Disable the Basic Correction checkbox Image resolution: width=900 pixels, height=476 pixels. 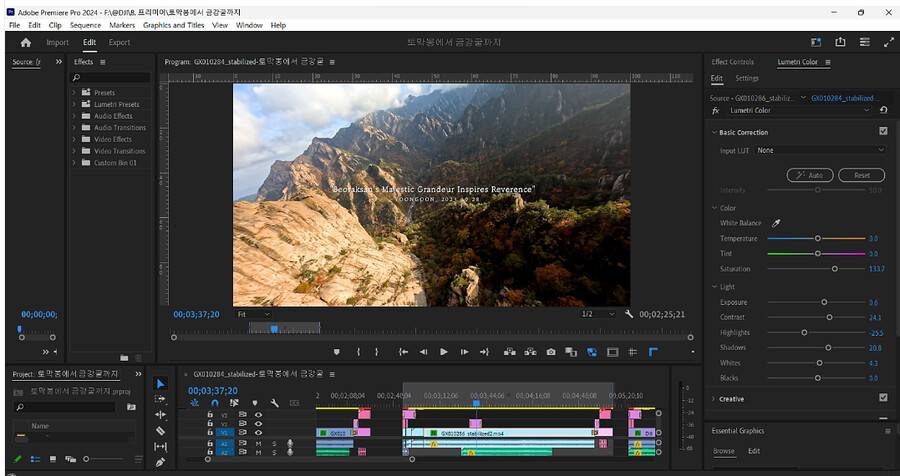883,131
